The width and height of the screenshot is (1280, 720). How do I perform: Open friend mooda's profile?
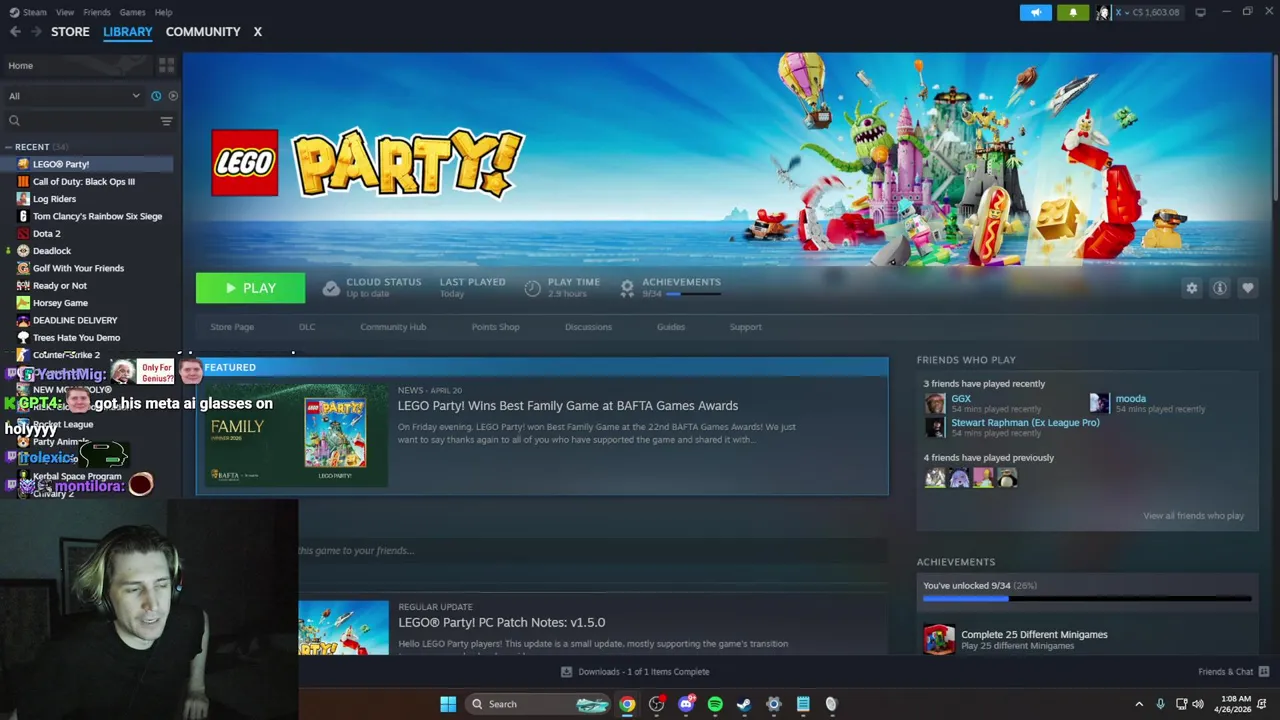click(1130, 399)
